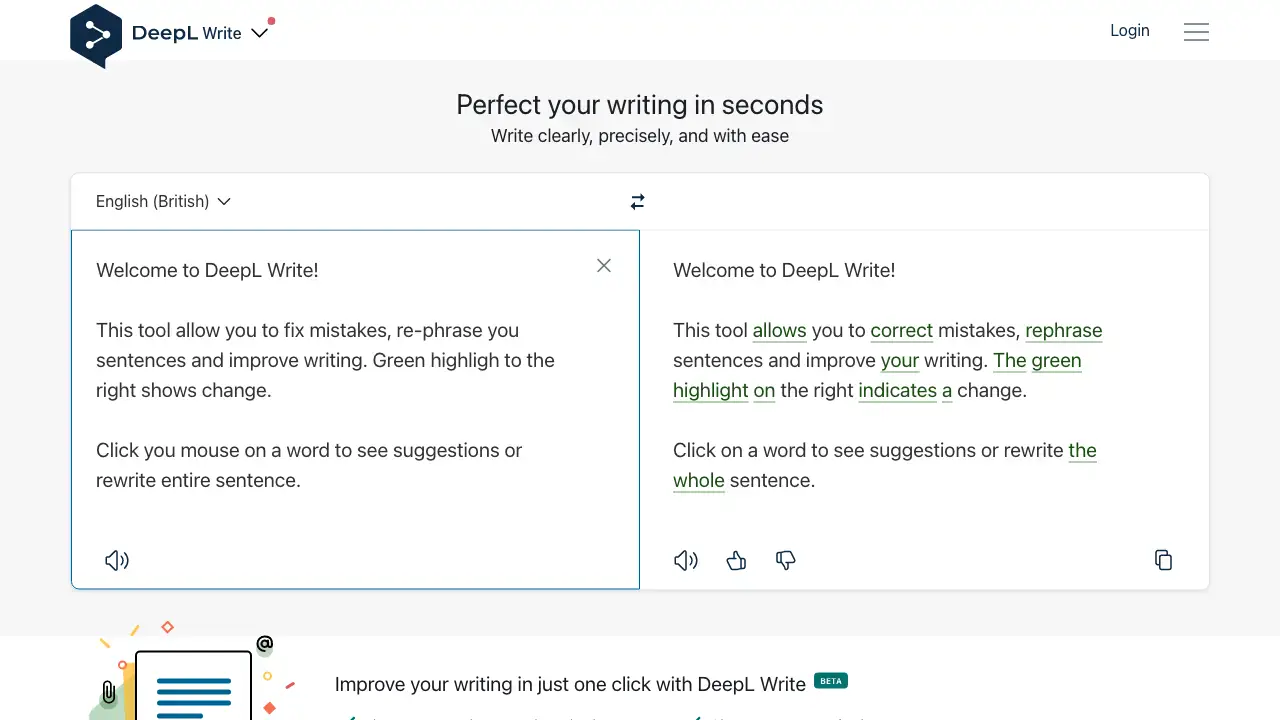Copy the improved text to clipboard

1163,560
